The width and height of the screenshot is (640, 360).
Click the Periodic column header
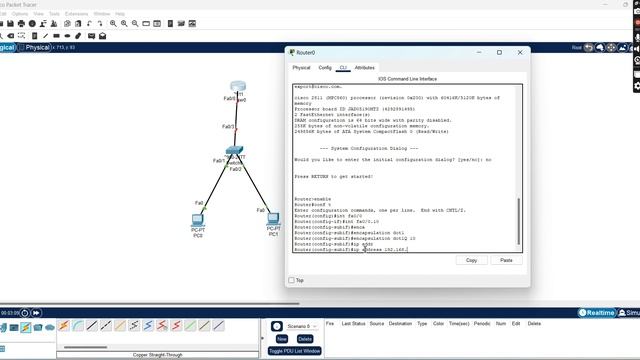pos(482,323)
